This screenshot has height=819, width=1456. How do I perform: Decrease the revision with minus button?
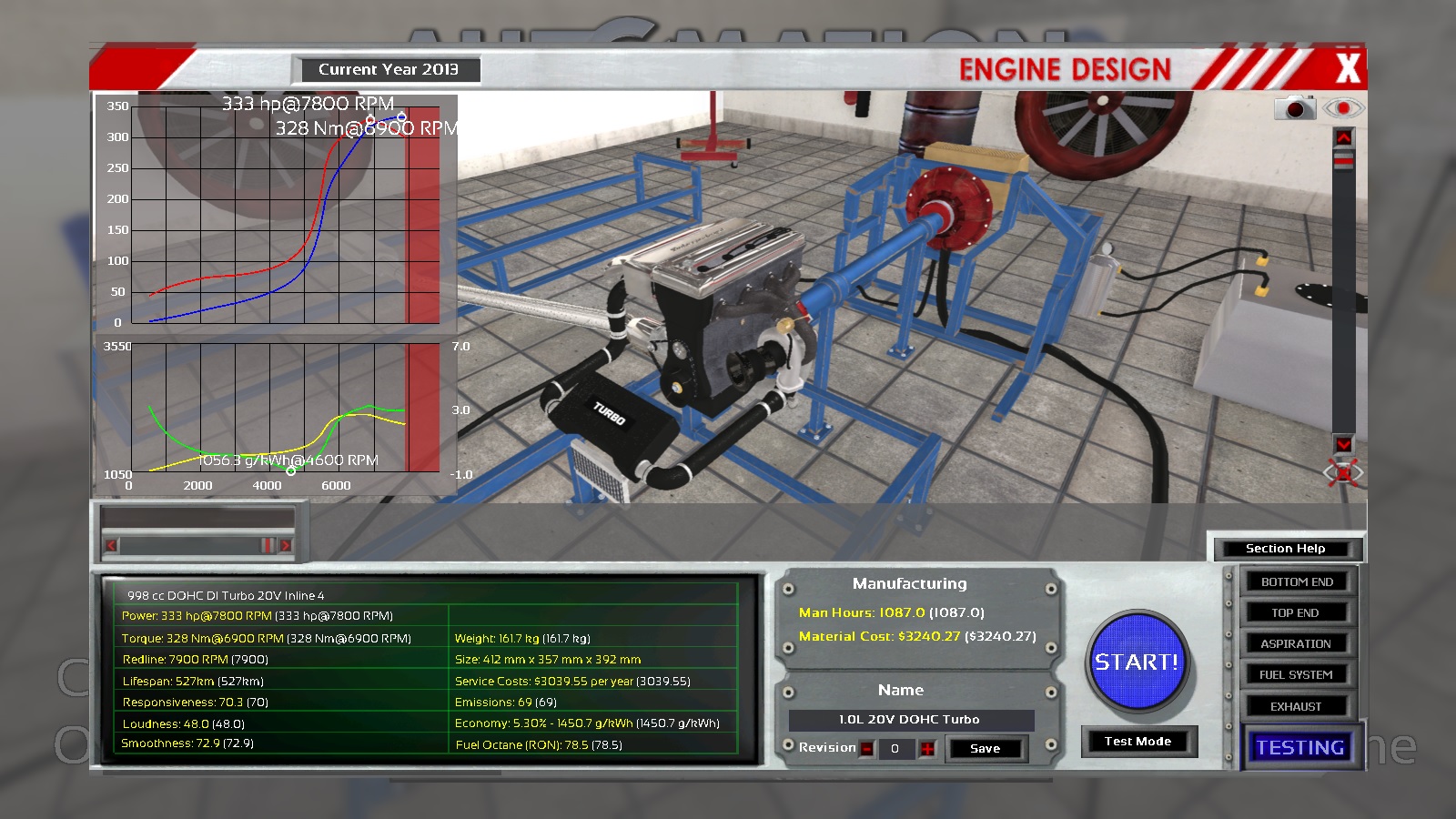(867, 749)
